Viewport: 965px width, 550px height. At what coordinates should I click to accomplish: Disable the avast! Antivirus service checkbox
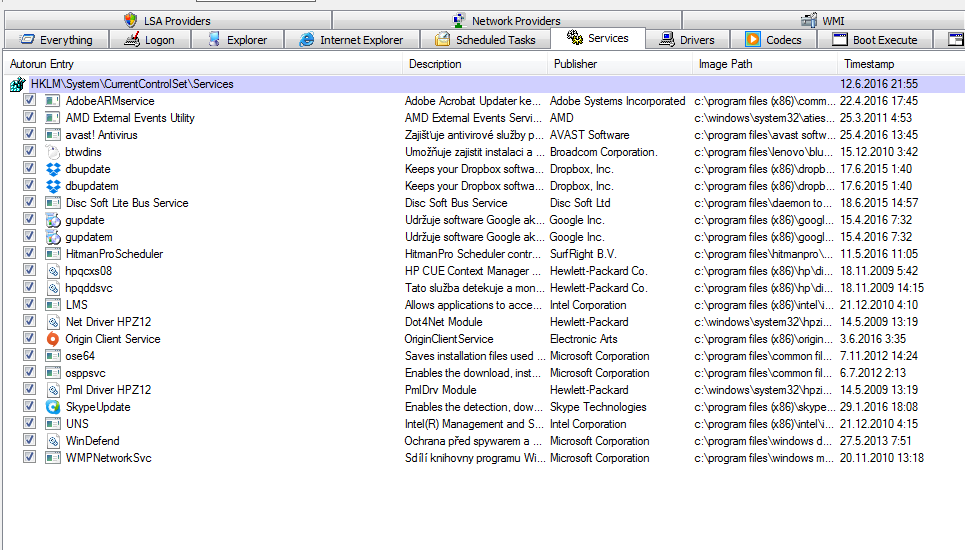[x=29, y=134]
